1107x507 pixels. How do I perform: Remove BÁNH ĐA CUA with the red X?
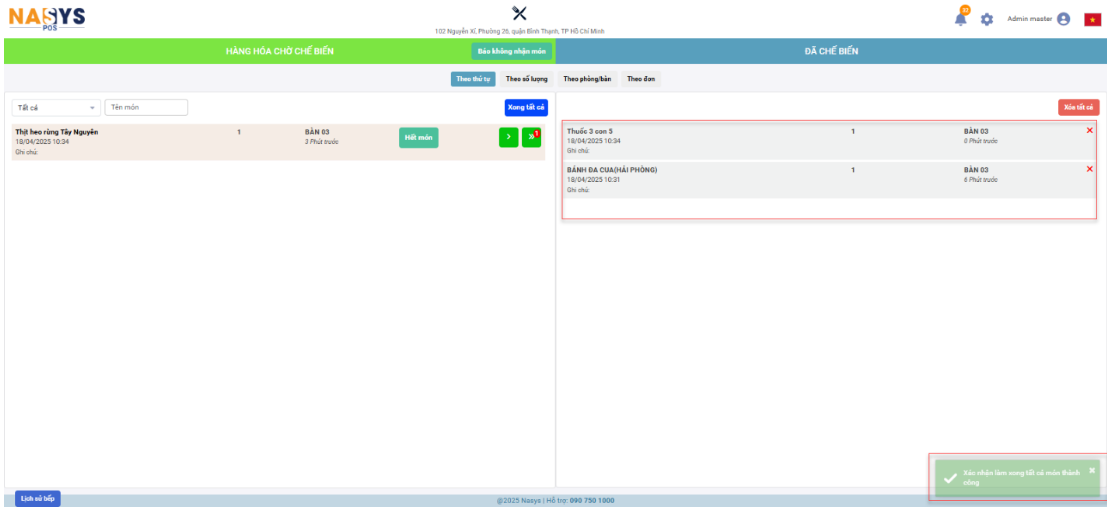click(x=1089, y=169)
